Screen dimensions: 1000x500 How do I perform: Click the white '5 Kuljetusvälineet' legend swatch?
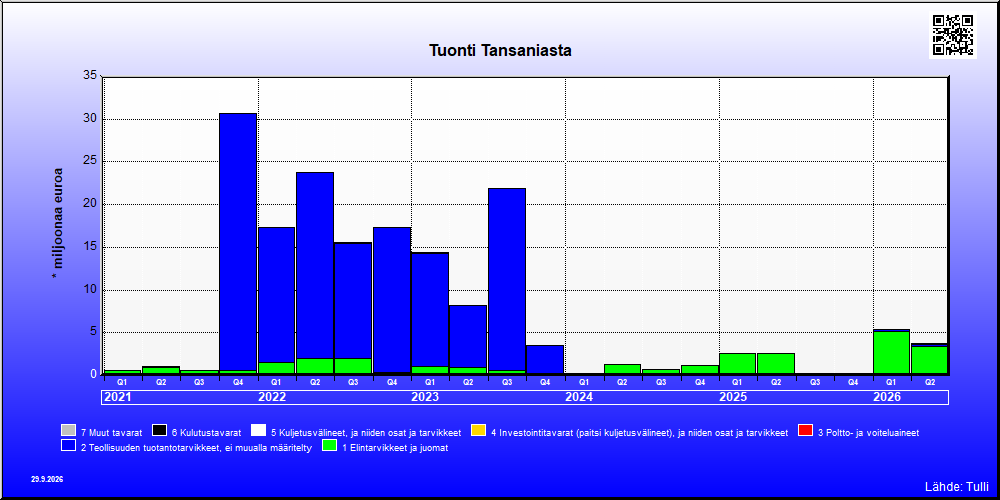259,430
